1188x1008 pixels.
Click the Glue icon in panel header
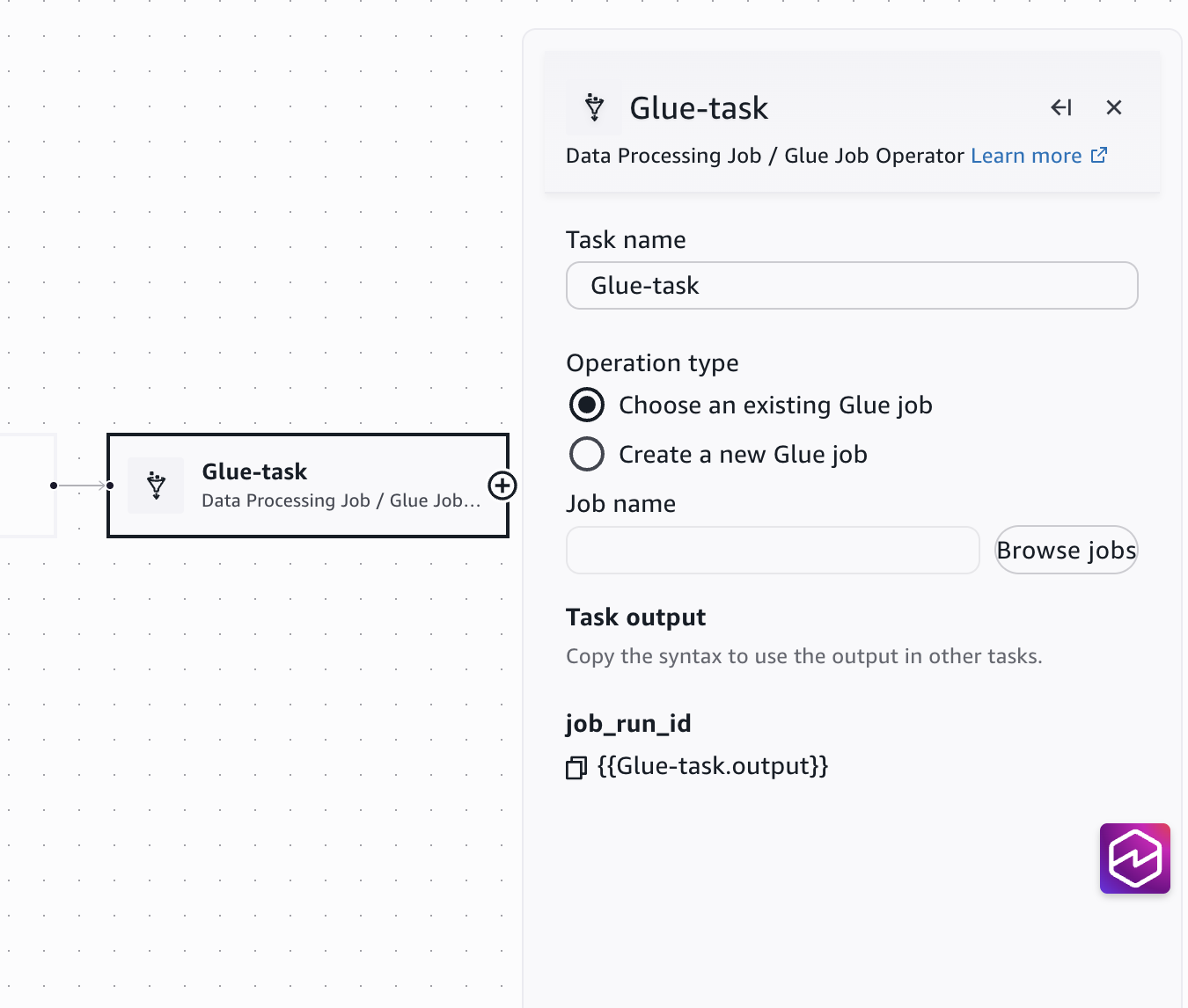(x=594, y=107)
